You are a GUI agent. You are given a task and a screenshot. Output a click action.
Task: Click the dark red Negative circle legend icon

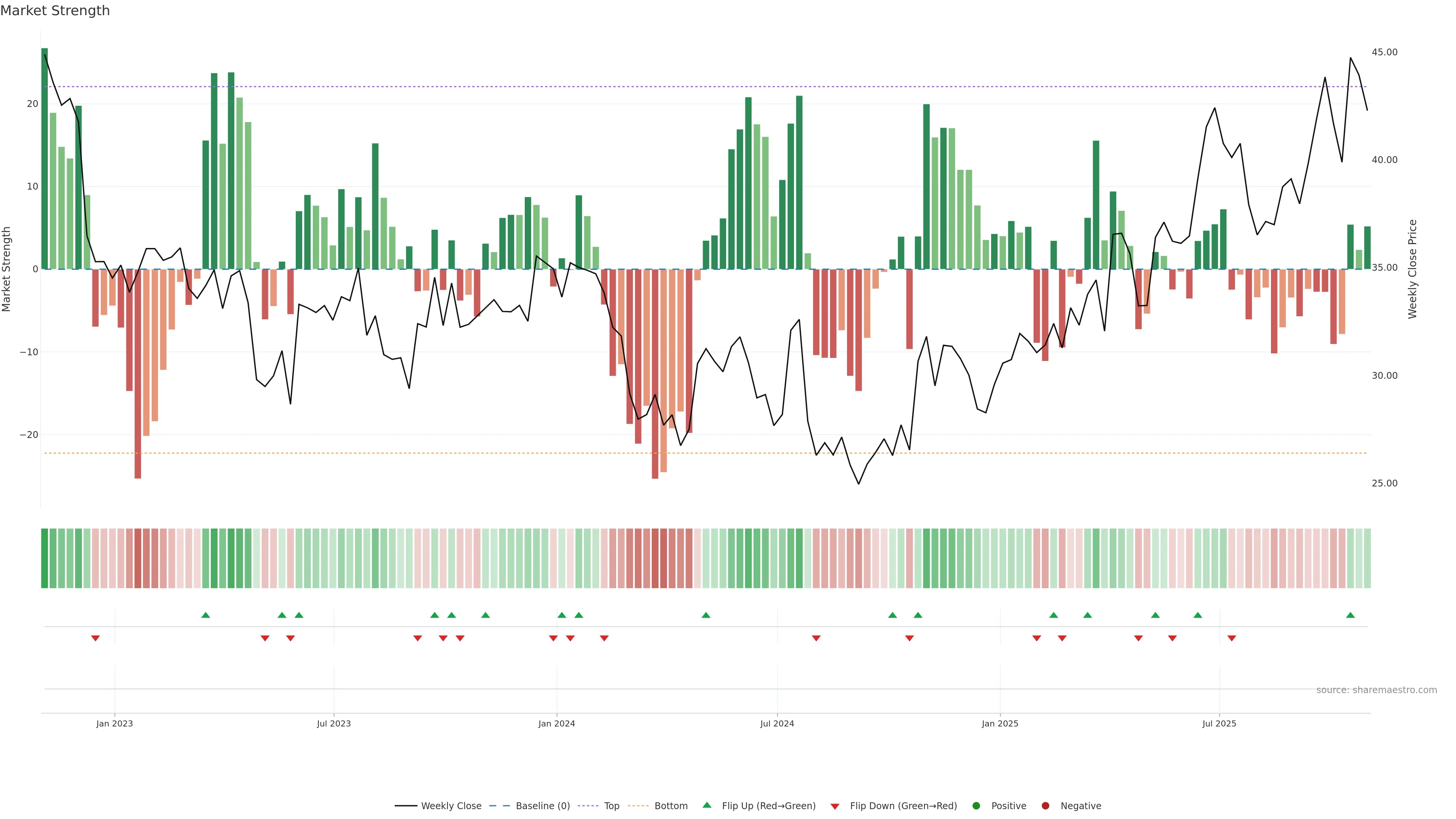pyautogui.click(x=1045, y=805)
